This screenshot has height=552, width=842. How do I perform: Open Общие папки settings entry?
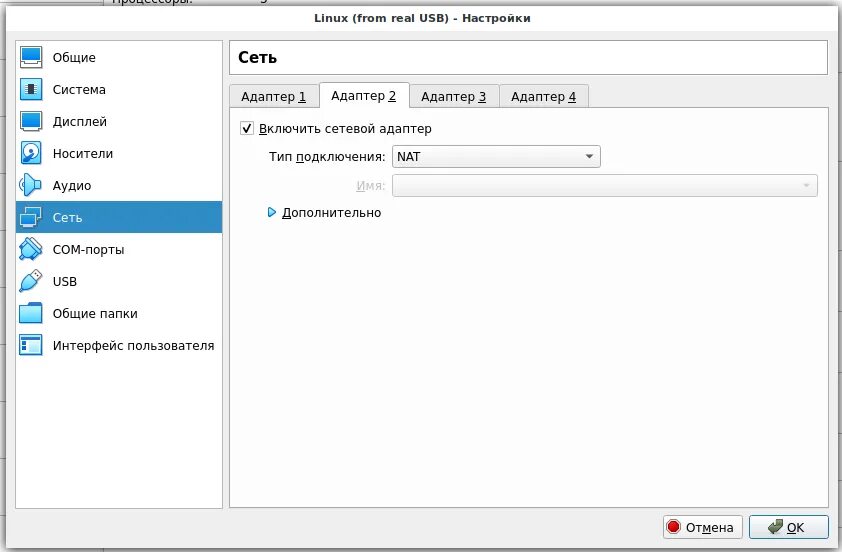click(x=119, y=313)
